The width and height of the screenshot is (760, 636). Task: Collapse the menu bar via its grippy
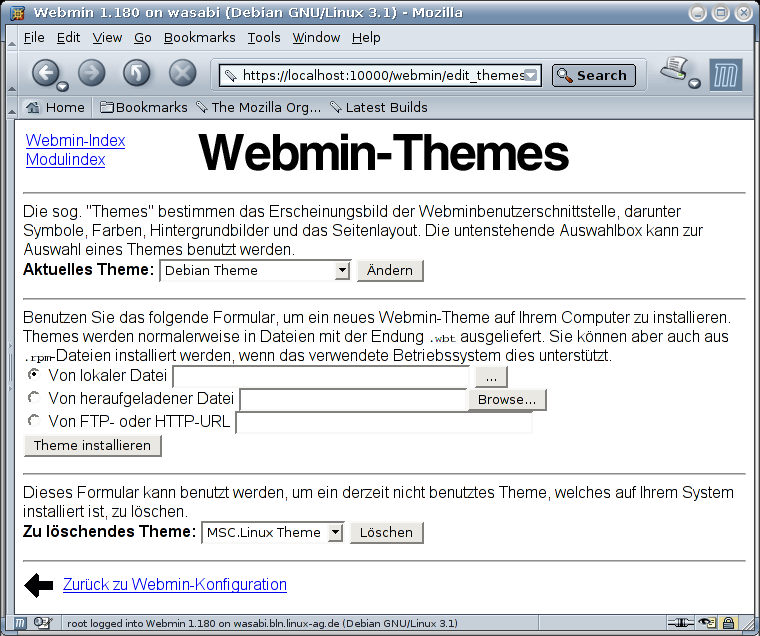[12, 37]
